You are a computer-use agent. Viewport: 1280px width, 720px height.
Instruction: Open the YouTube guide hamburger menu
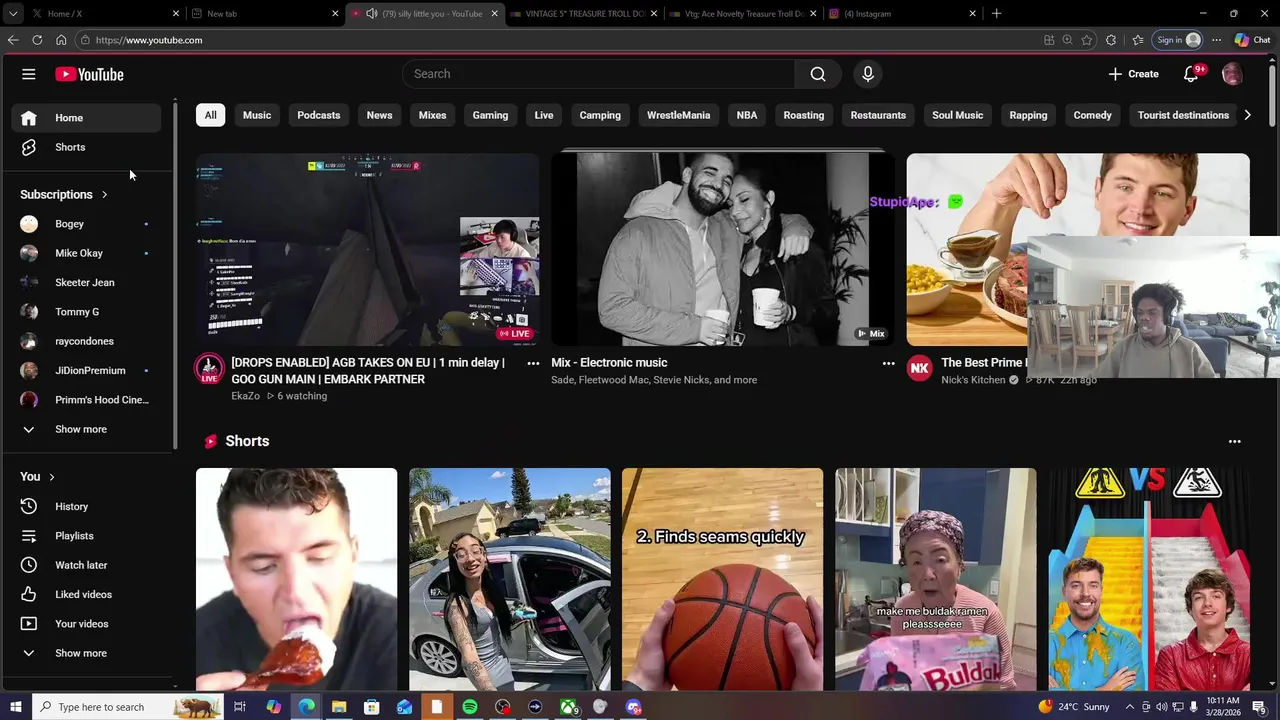(28, 74)
